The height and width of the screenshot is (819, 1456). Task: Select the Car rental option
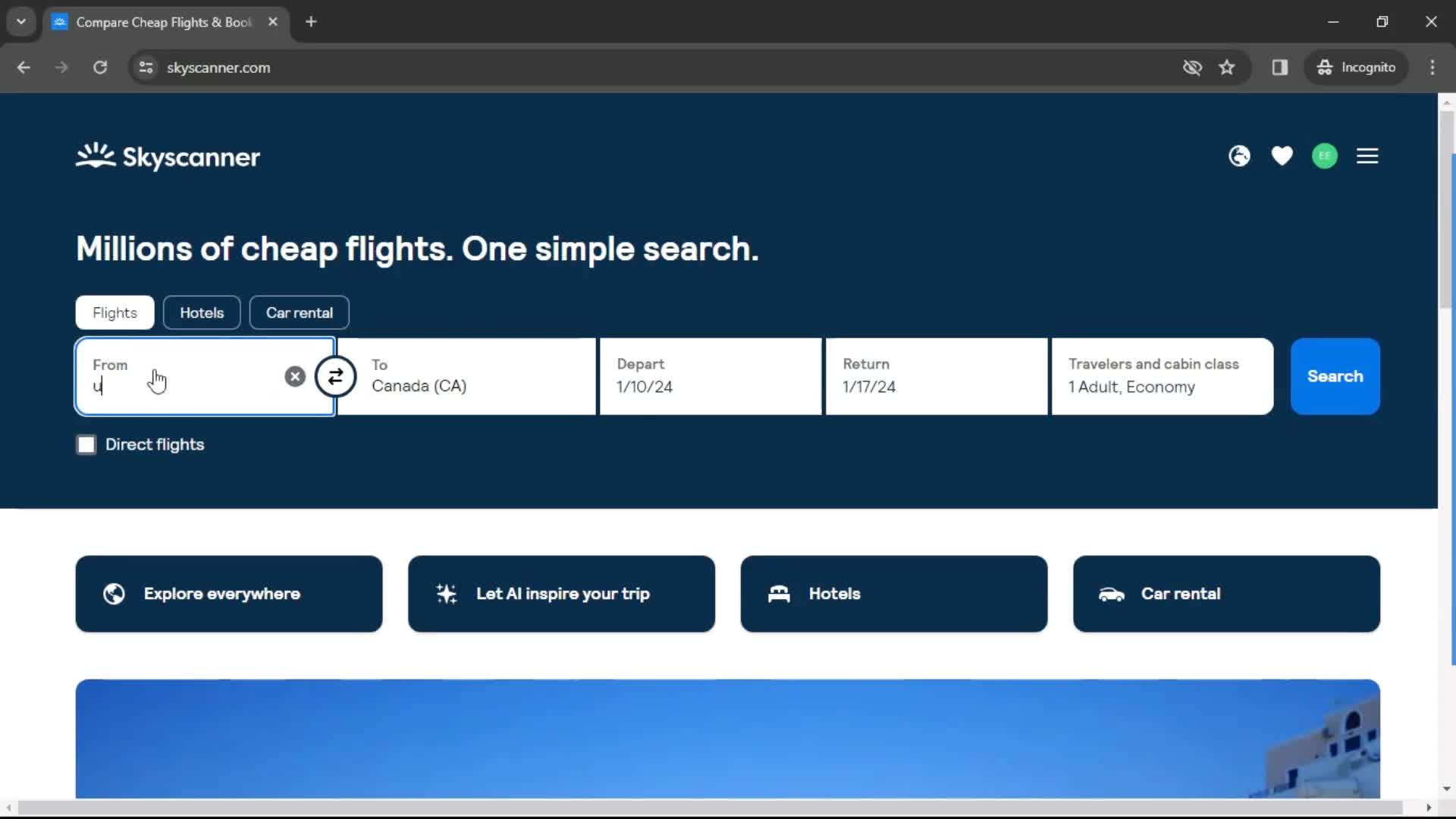point(300,312)
